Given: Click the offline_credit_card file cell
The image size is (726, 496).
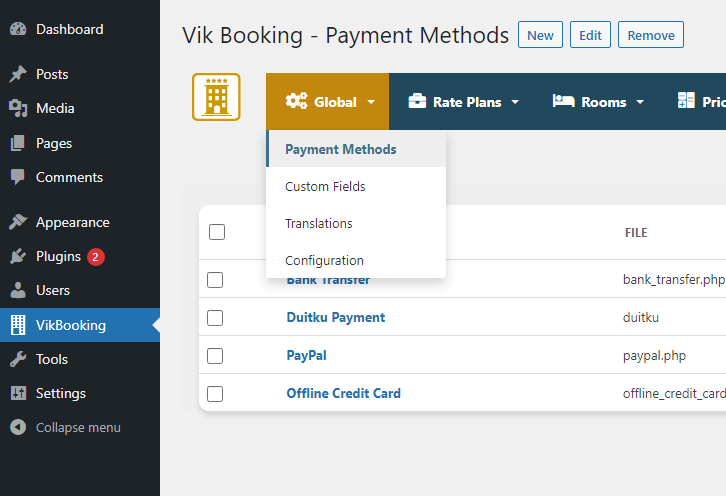Looking at the screenshot, I should [x=674, y=394].
